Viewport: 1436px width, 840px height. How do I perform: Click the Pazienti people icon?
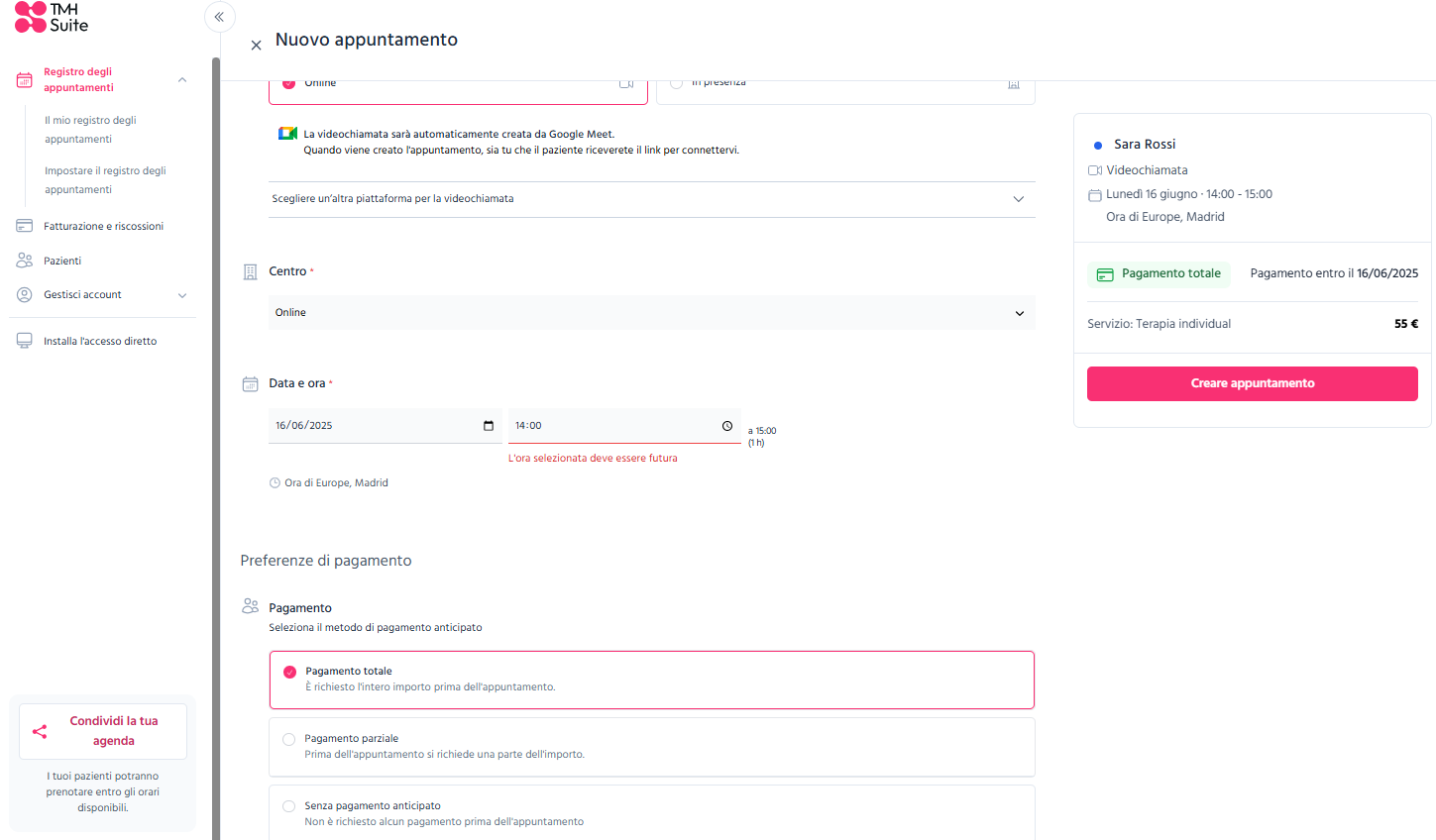(25, 261)
